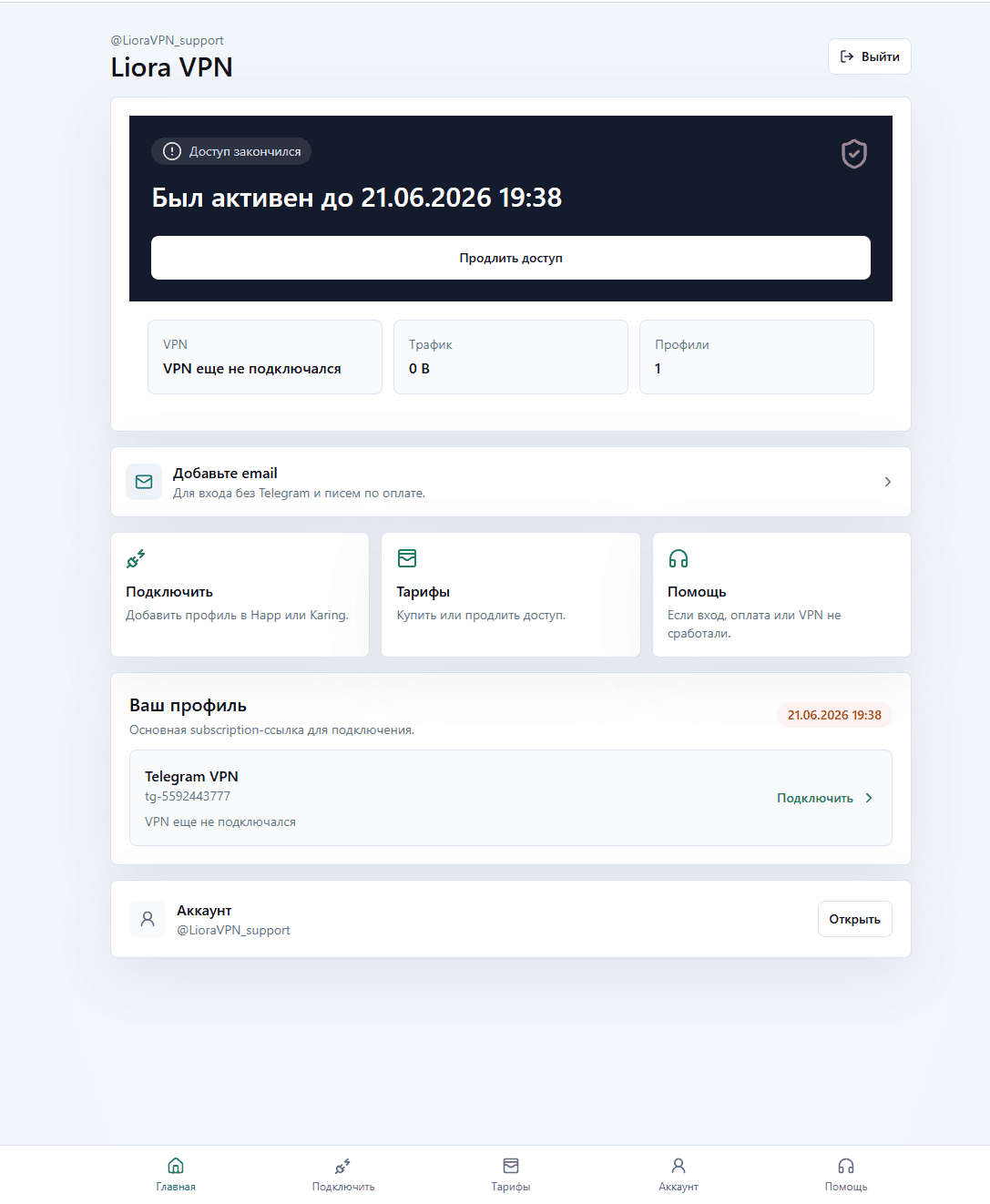This screenshot has height=1204, width=990.
Task: Open the Тарифы card title
Action: [424, 591]
